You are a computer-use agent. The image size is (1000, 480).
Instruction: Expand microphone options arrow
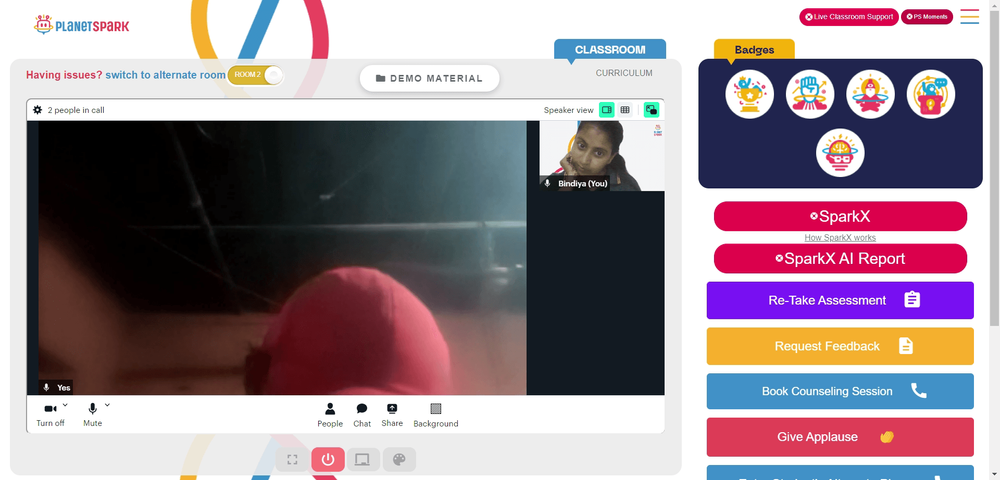[107, 405]
